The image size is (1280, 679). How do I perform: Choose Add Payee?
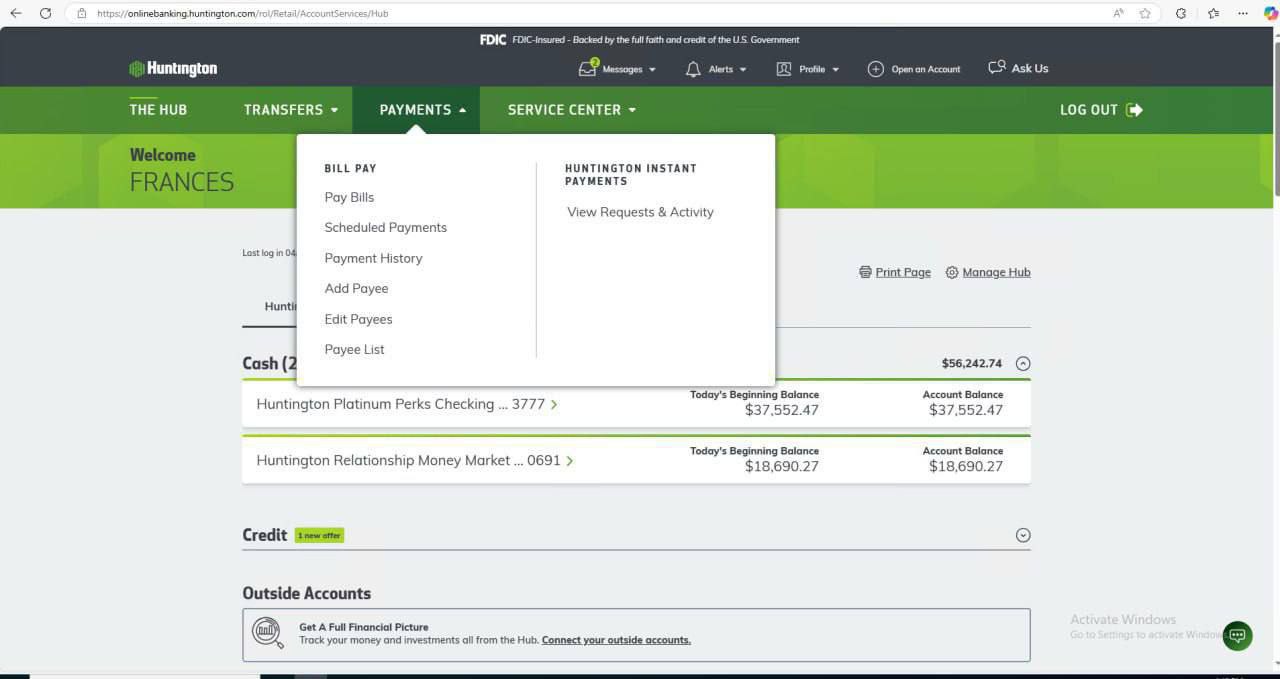pyautogui.click(x=356, y=288)
